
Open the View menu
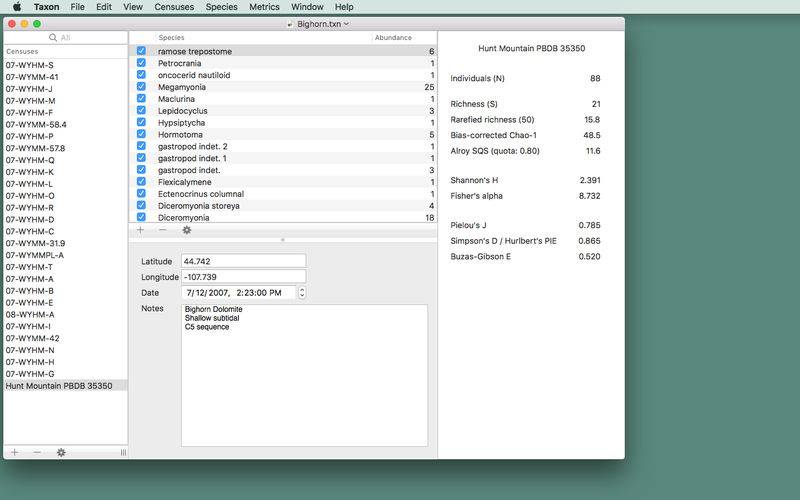tap(133, 7)
